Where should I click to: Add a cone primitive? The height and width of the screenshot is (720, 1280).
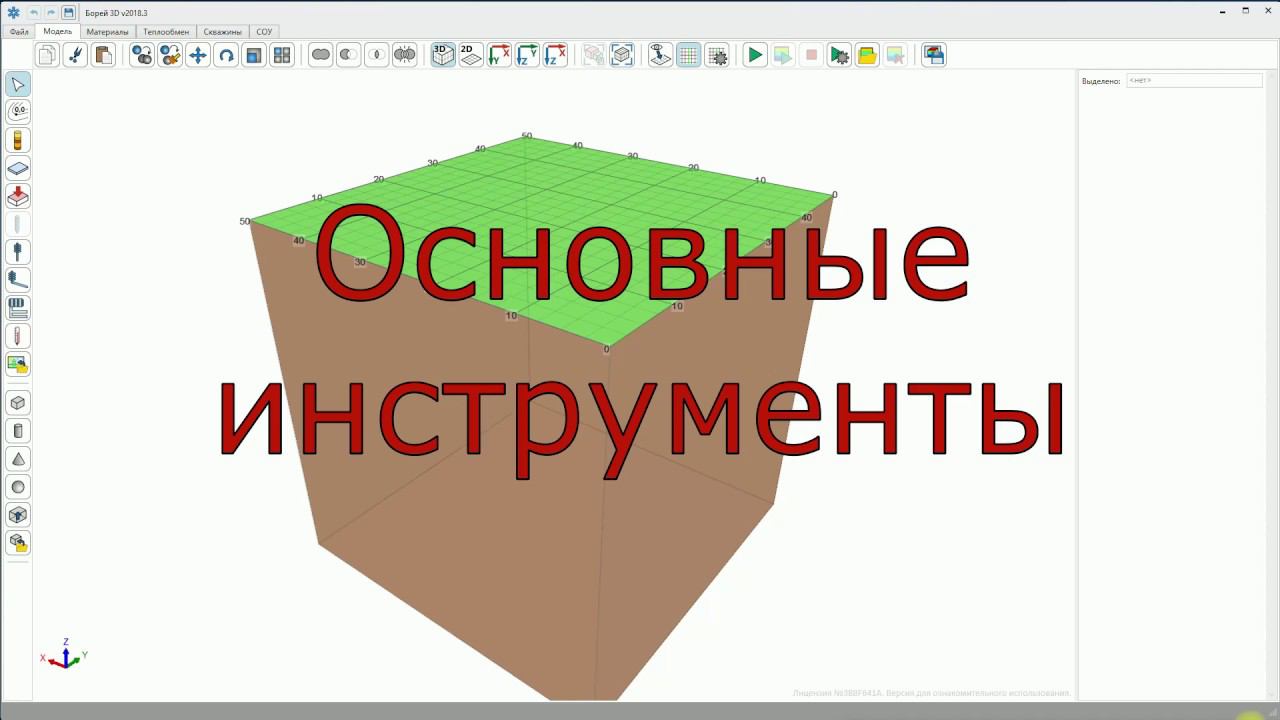click(18, 459)
